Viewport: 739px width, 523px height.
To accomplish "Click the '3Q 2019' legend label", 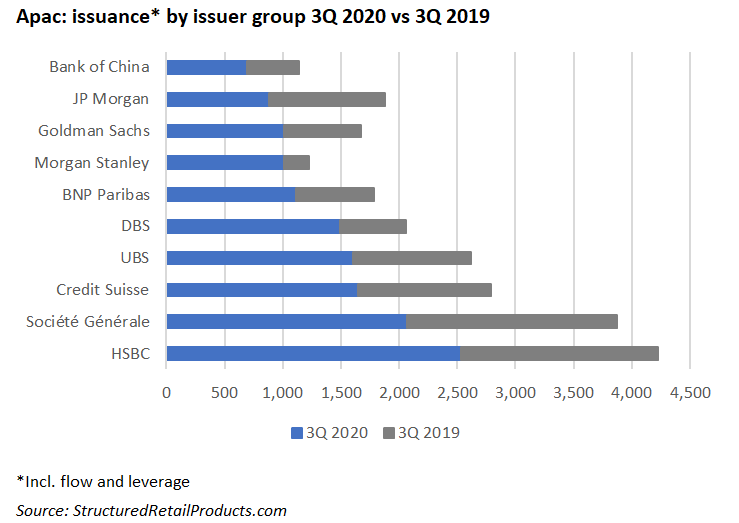I will (429, 433).
